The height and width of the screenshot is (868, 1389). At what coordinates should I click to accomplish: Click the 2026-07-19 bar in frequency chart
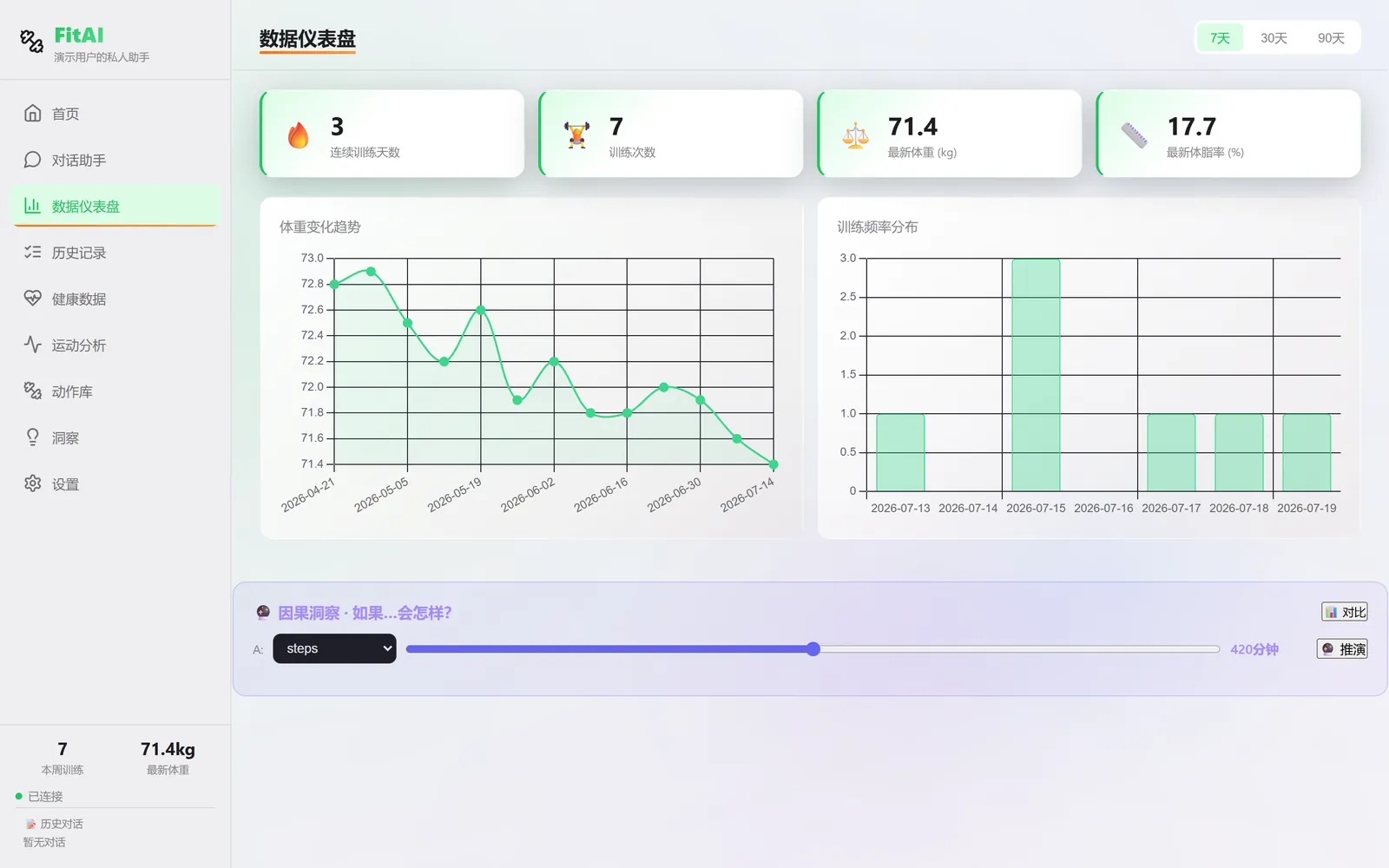pos(1307,452)
